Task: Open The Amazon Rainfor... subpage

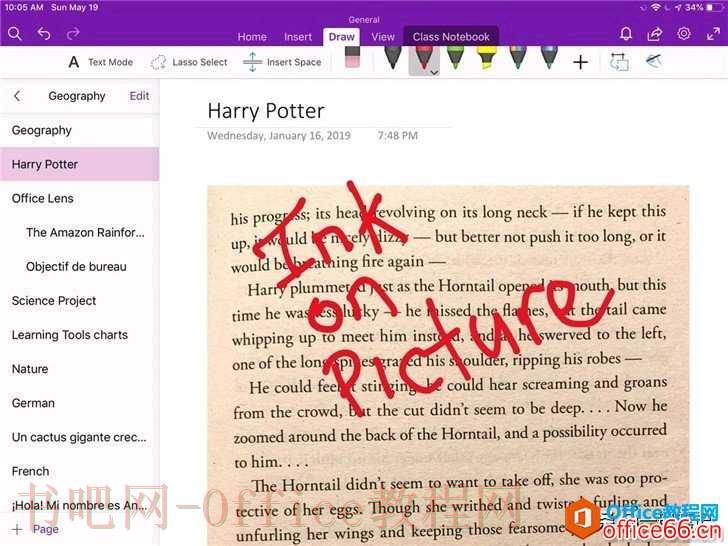Action: tap(79, 233)
